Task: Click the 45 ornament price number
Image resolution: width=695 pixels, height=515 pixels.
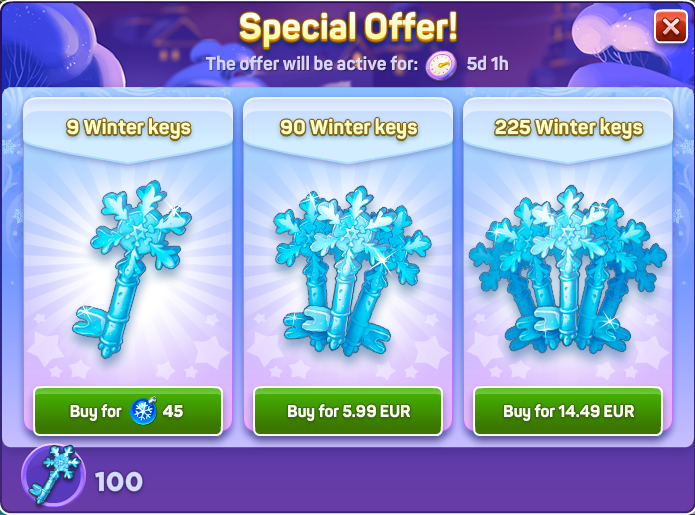Action: click(x=173, y=411)
